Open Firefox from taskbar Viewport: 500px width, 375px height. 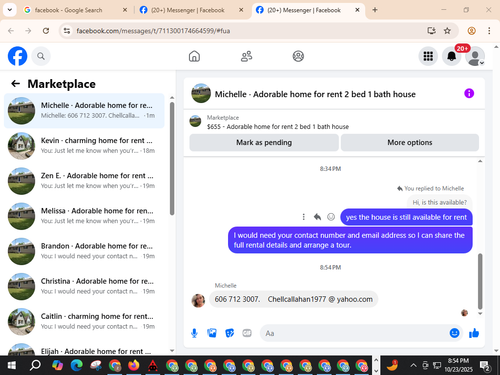coord(134,366)
